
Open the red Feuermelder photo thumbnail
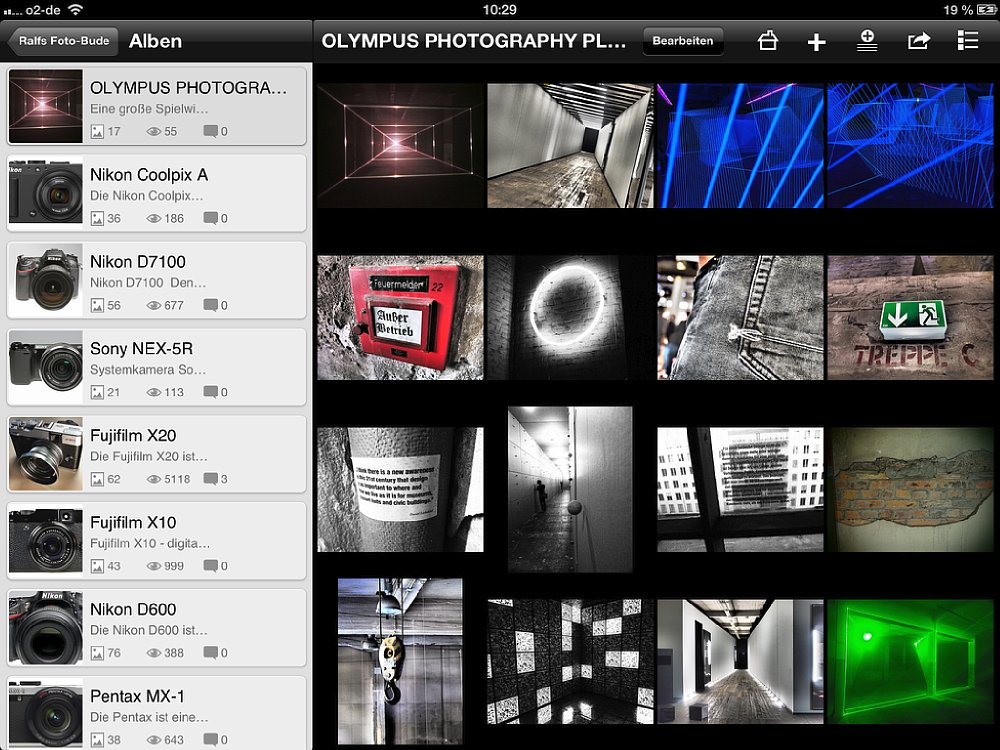coord(400,317)
